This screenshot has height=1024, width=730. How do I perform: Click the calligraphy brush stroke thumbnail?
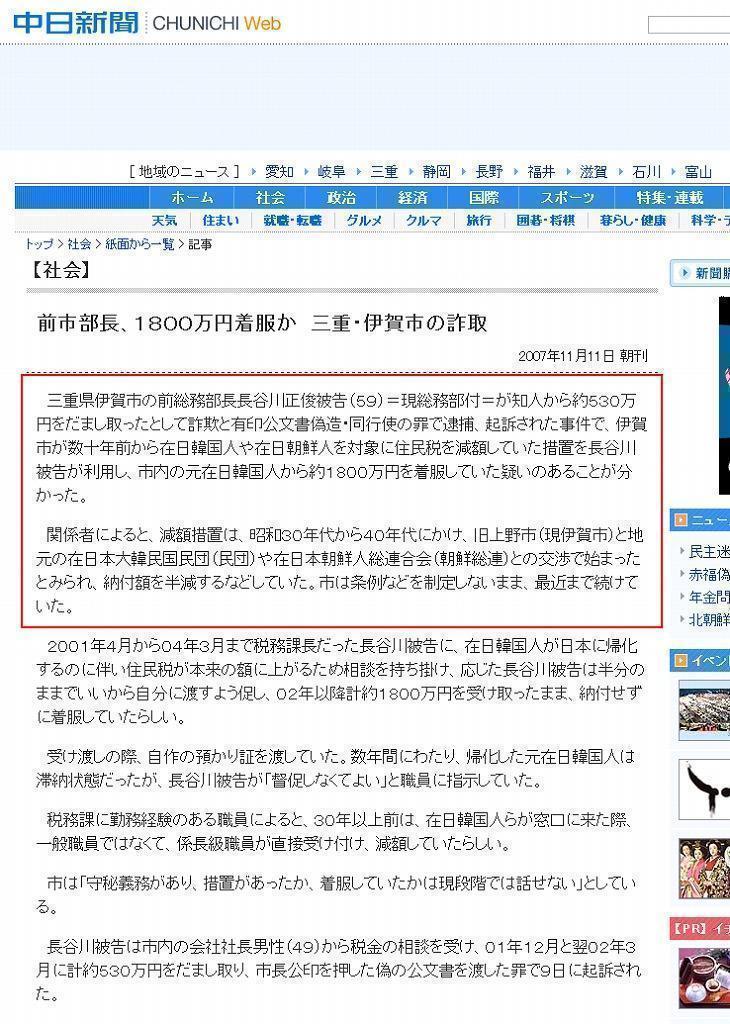coord(706,788)
